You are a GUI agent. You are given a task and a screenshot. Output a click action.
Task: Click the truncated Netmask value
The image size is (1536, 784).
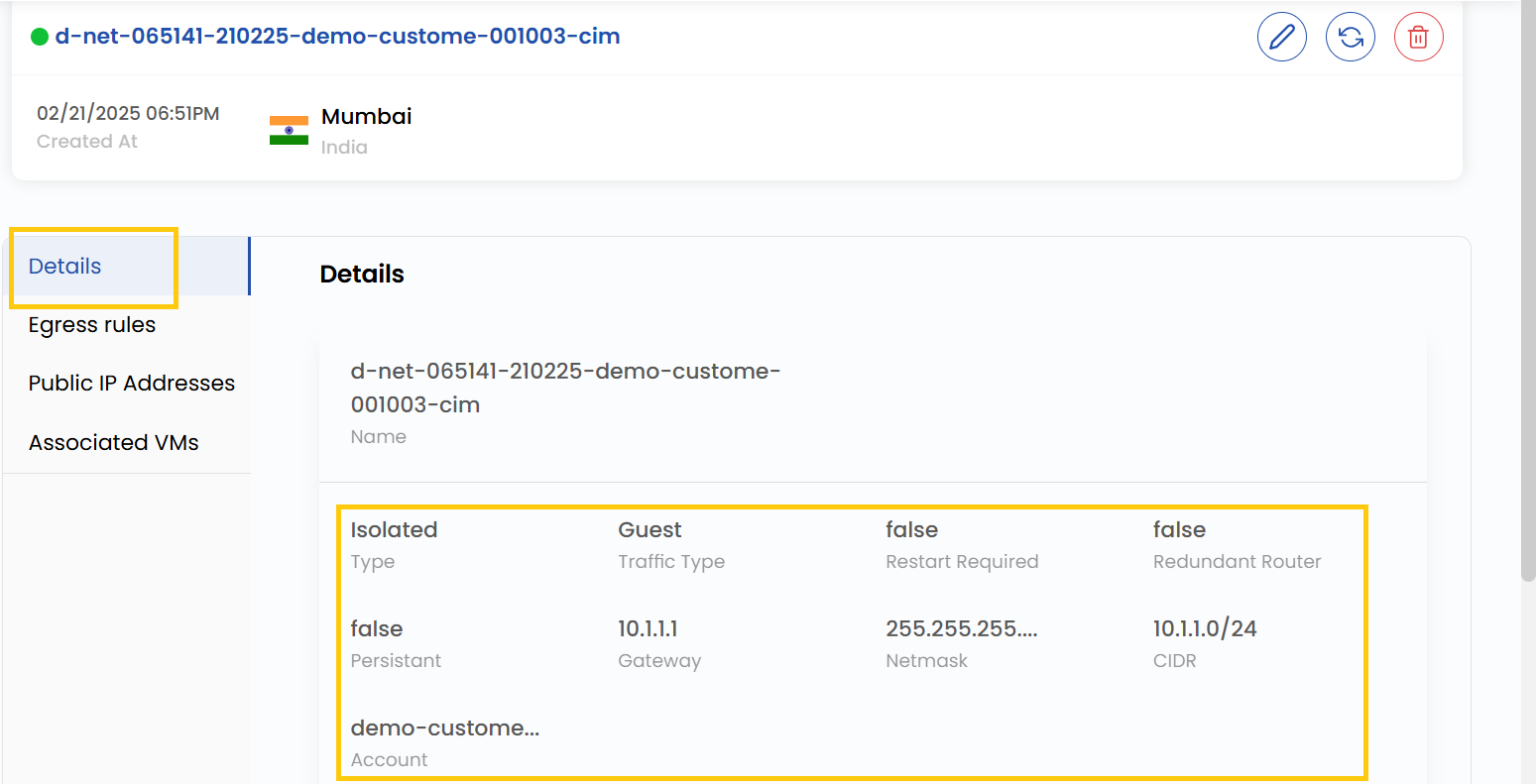(x=961, y=628)
